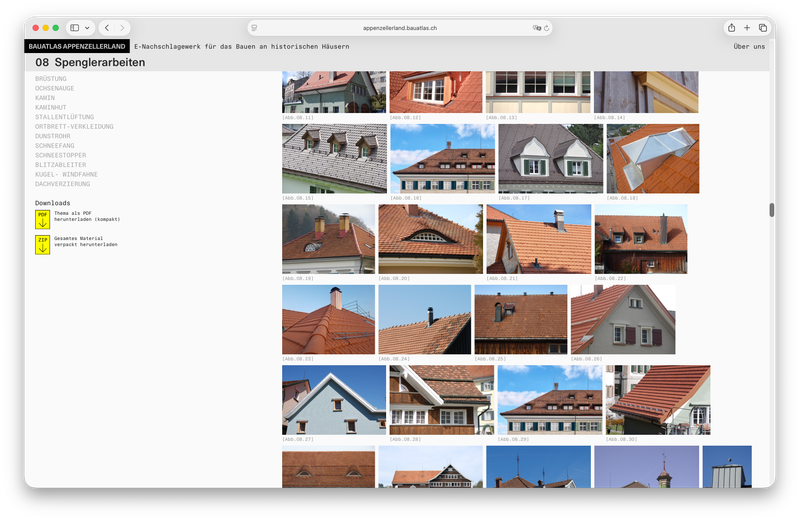Select OCHSENAUGE in the sidebar list
The width and height of the screenshot is (800, 520).
(55, 88)
